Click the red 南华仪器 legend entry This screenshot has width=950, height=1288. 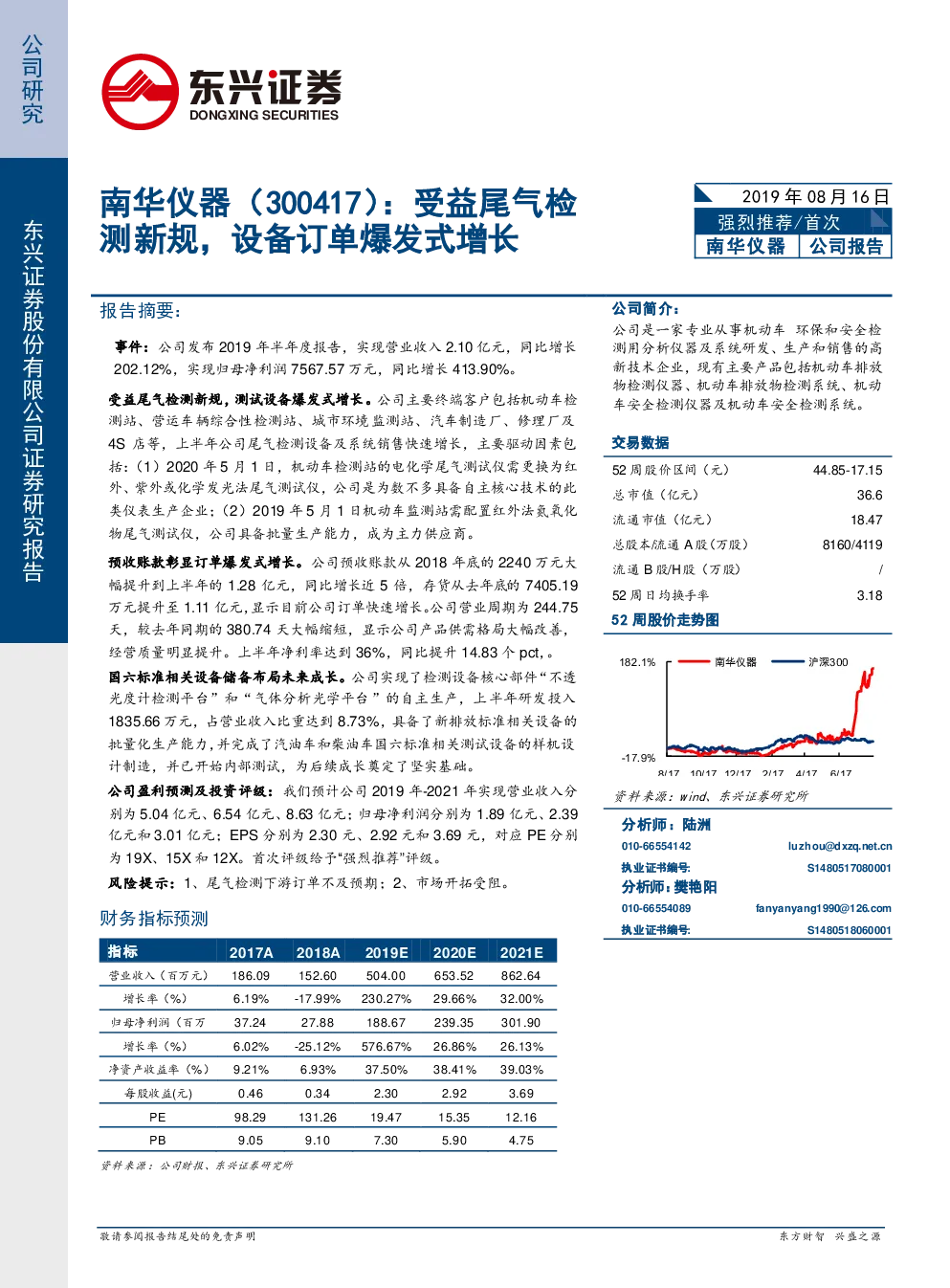[718, 661]
